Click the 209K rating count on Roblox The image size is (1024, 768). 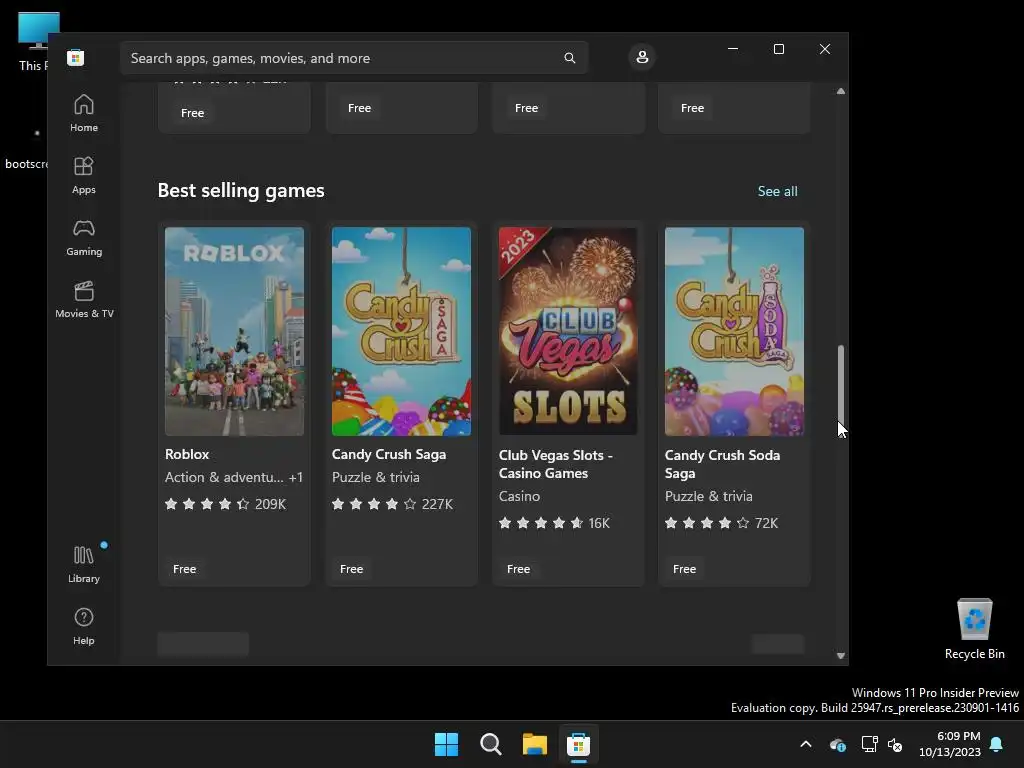(270, 504)
